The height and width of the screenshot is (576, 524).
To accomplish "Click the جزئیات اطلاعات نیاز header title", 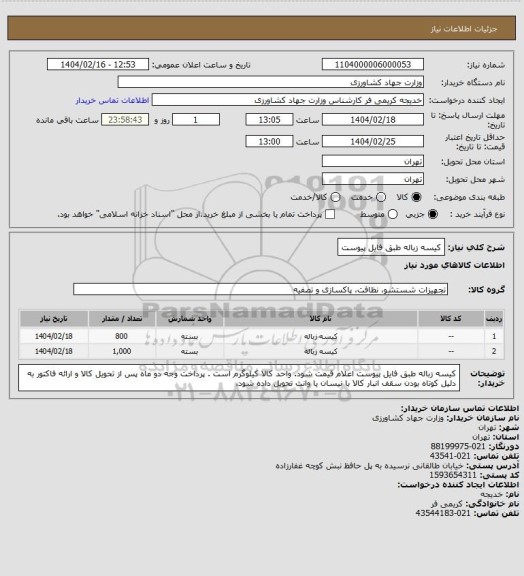I will 464,29.
